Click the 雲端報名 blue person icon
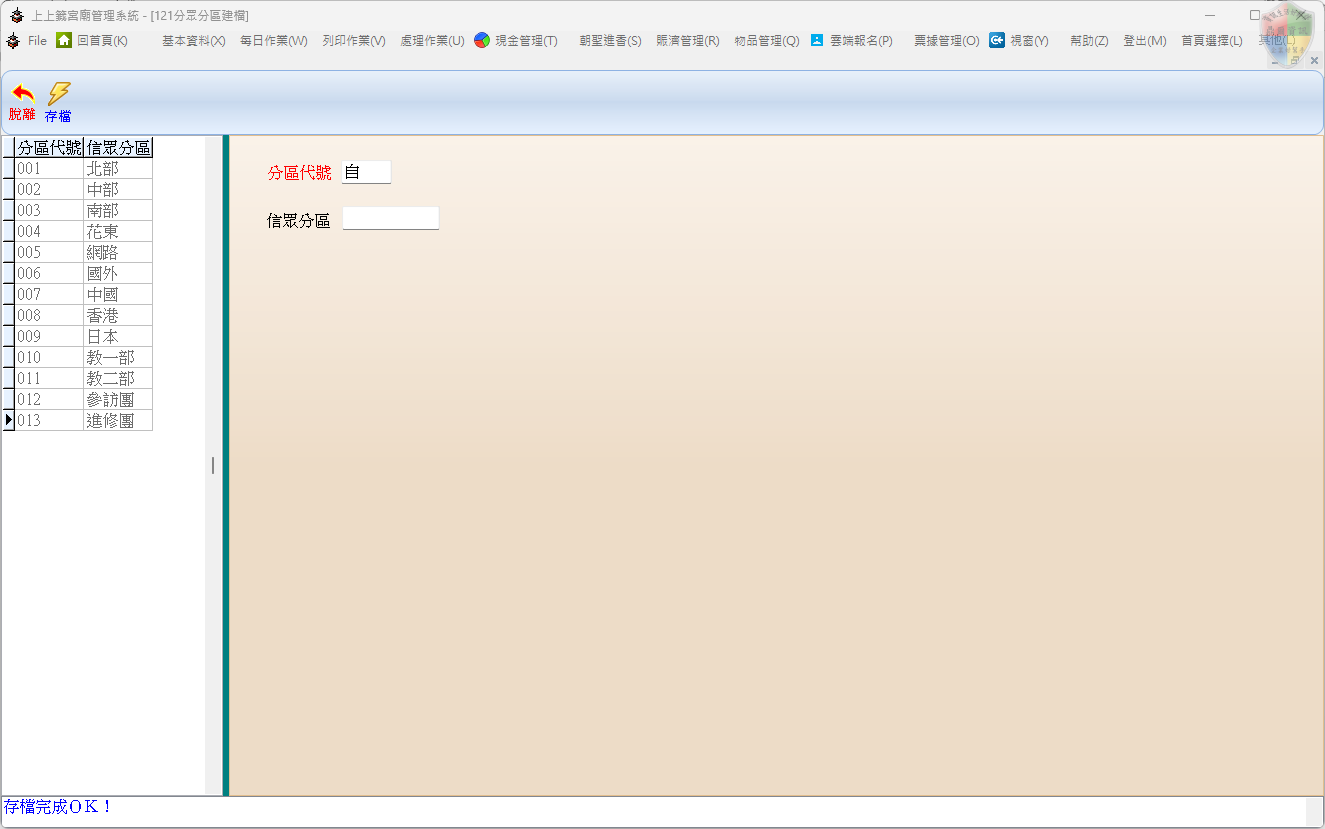Image resolution: width=1325 pixels, height=829 pixels. 817,40
